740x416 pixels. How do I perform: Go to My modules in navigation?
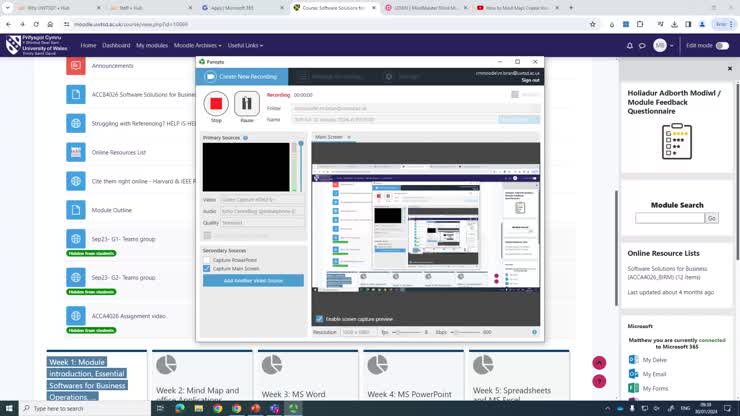tap(152, 45)
